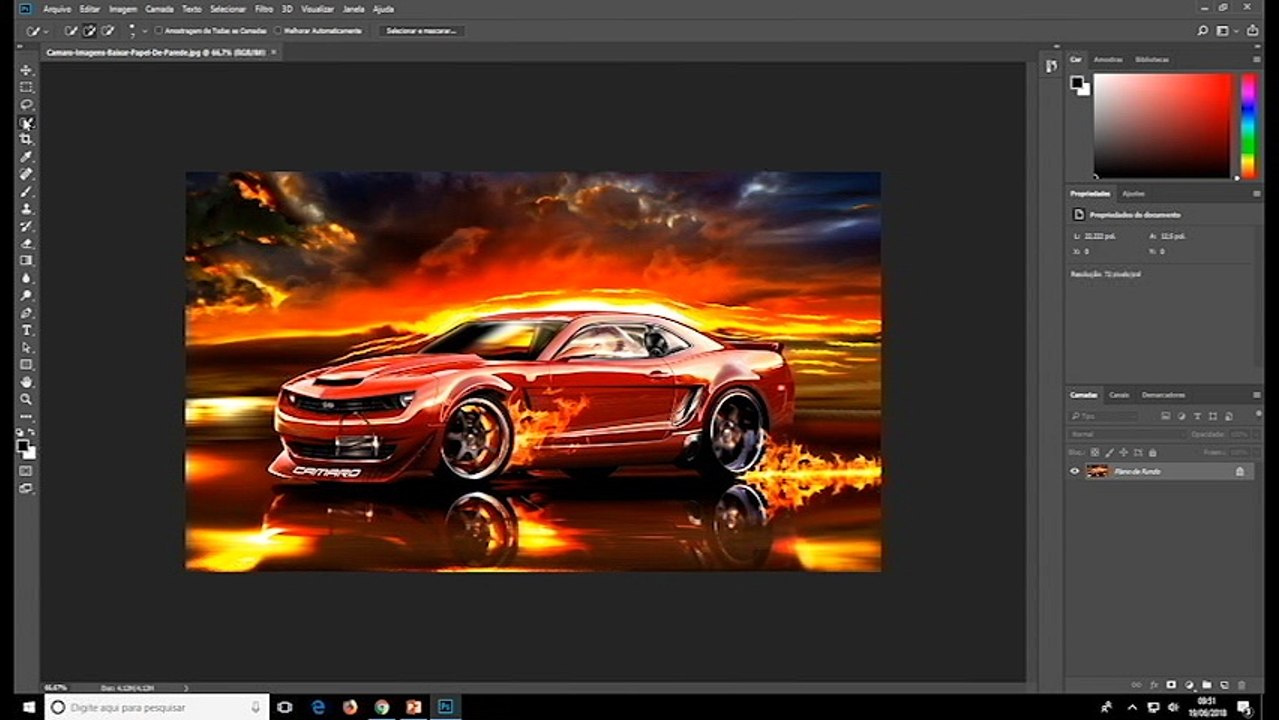Select the Brush tool
Viewport: 1279px width, 720px height.
(26, 191)
